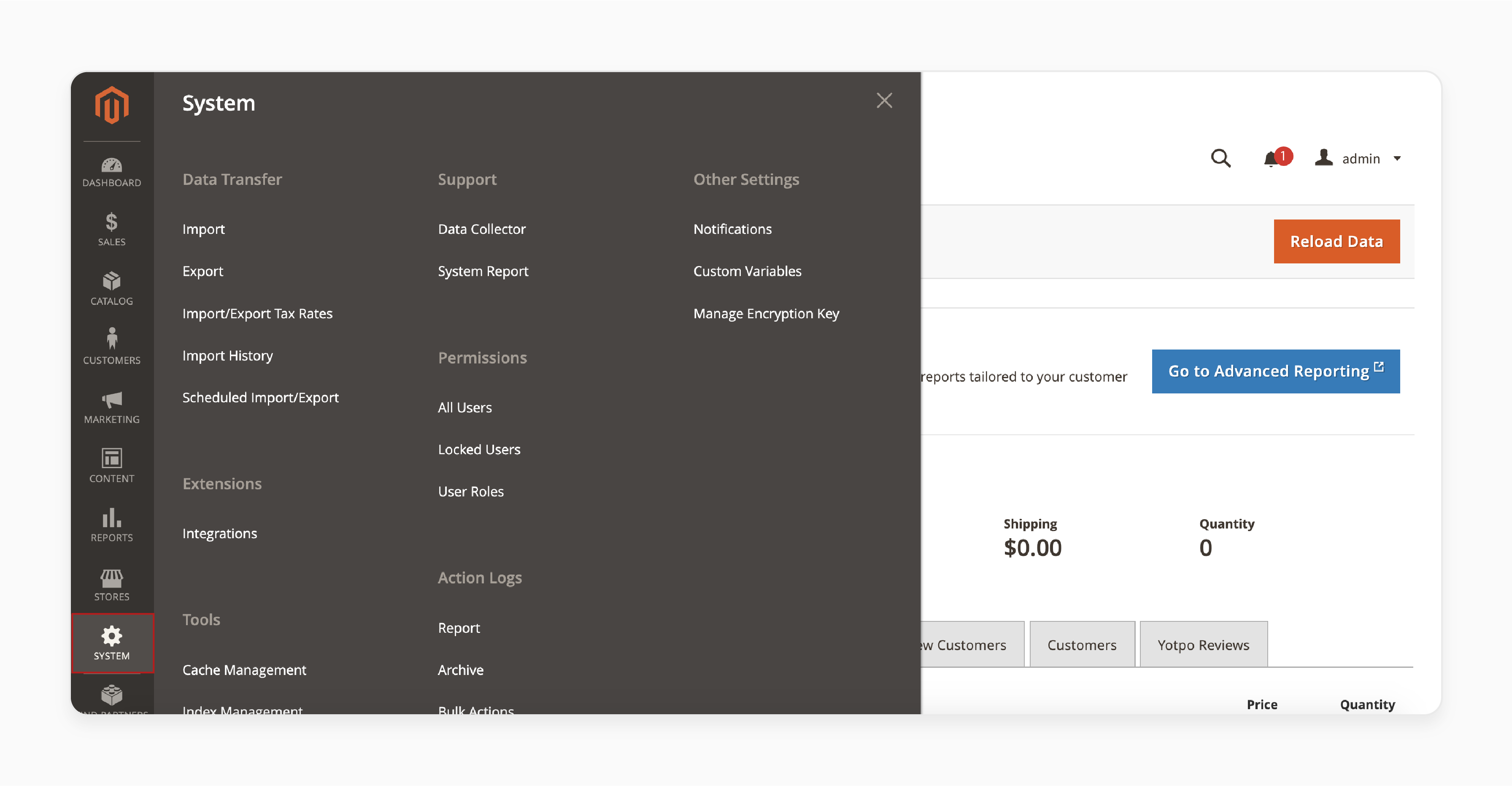Select All Users under Permissions
1512x786 pixels.
tap(465, 407)
